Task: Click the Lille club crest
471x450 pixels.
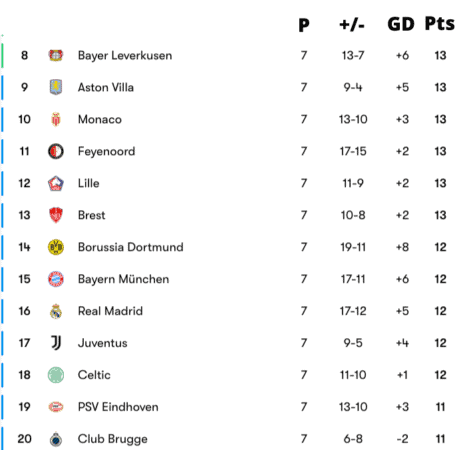Action: click(56, 183)
